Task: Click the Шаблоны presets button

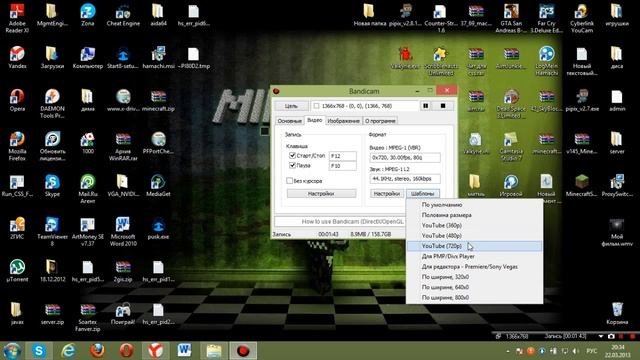Action: [422, 193]
